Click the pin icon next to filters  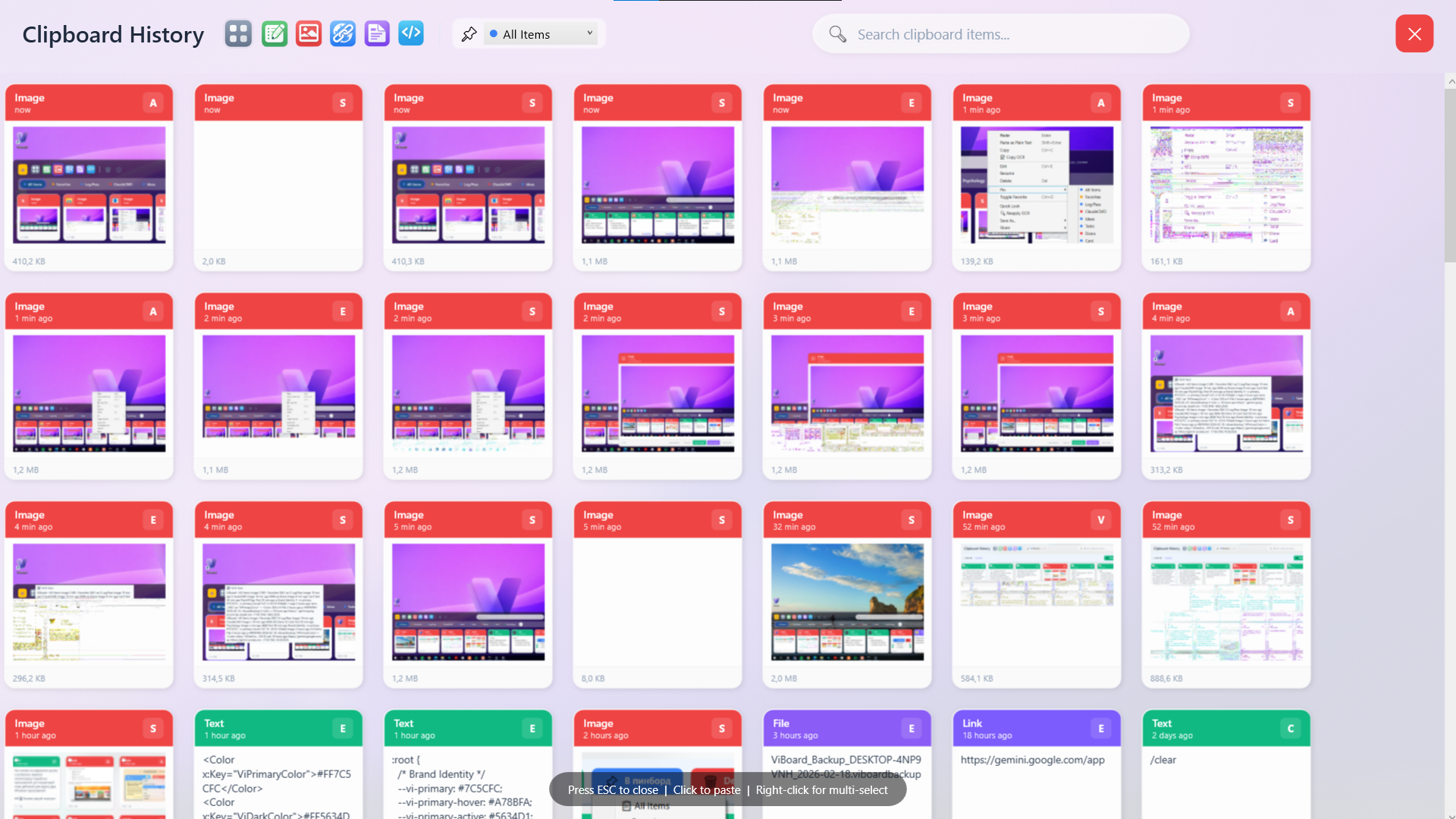click(469, 33)
